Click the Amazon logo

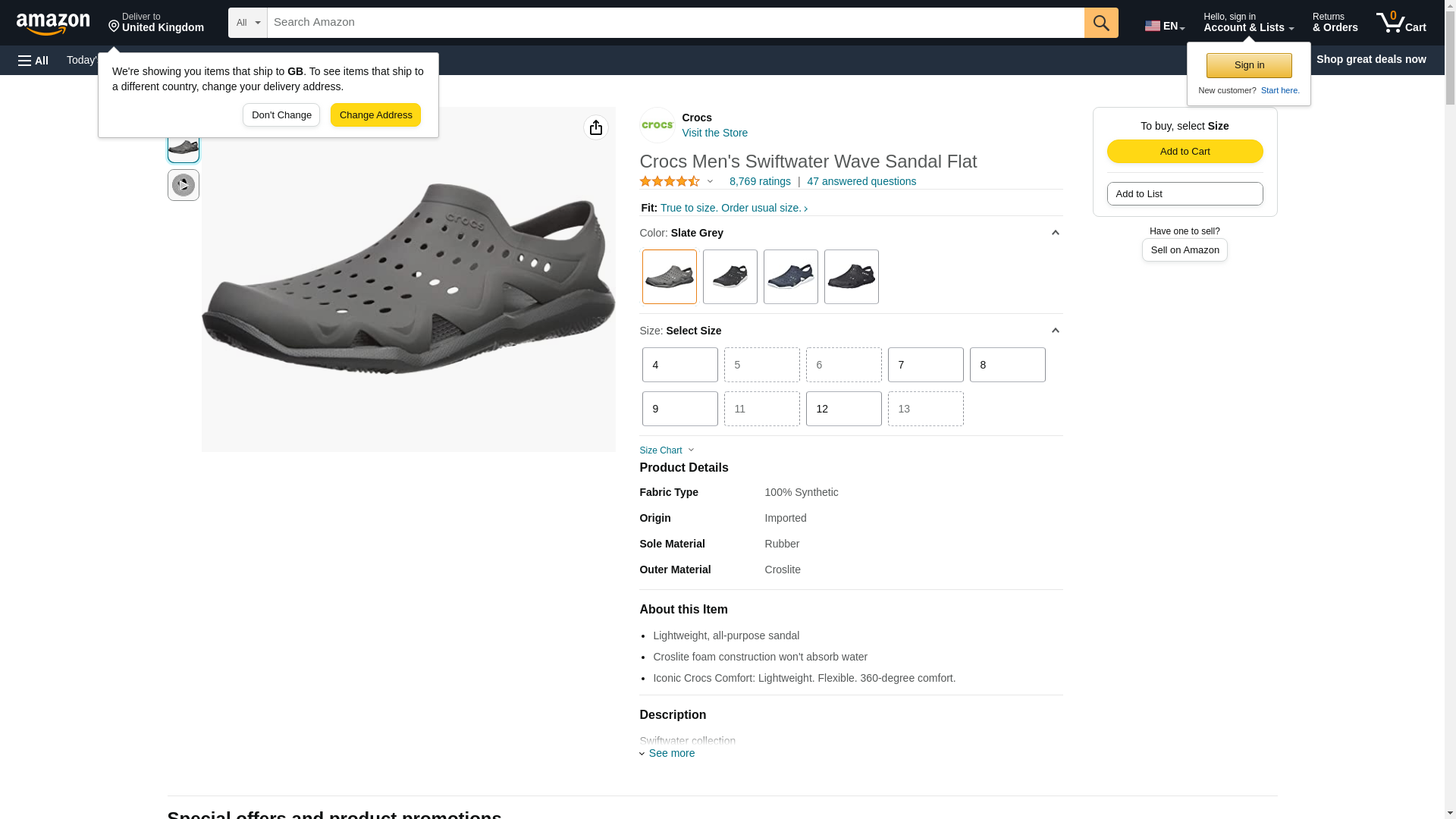point(53,24)
